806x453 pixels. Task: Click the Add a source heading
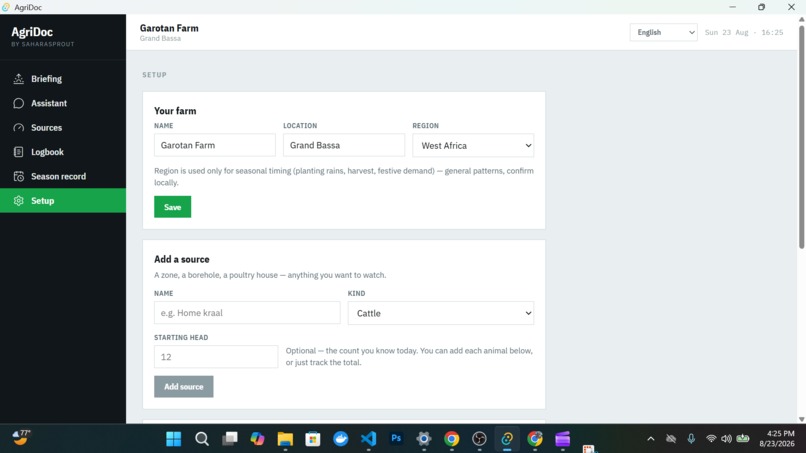182,259
